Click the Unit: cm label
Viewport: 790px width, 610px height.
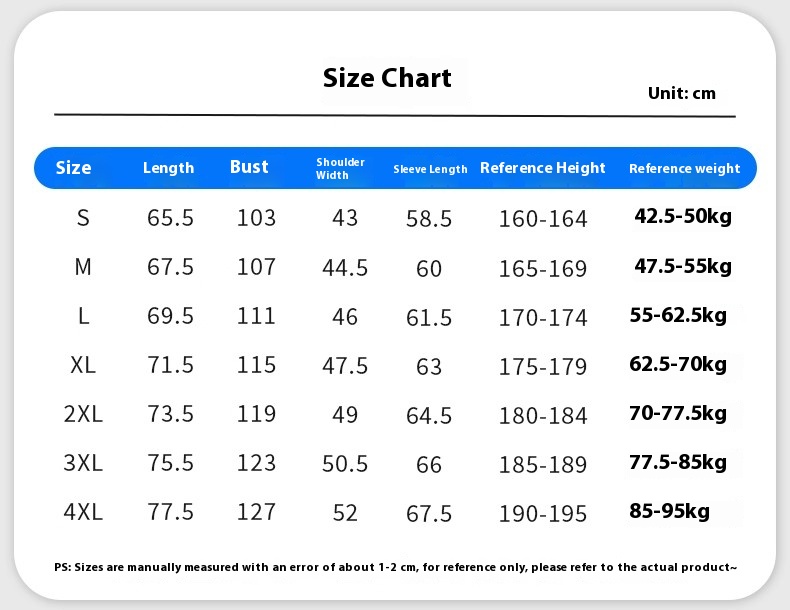[681, 93]
